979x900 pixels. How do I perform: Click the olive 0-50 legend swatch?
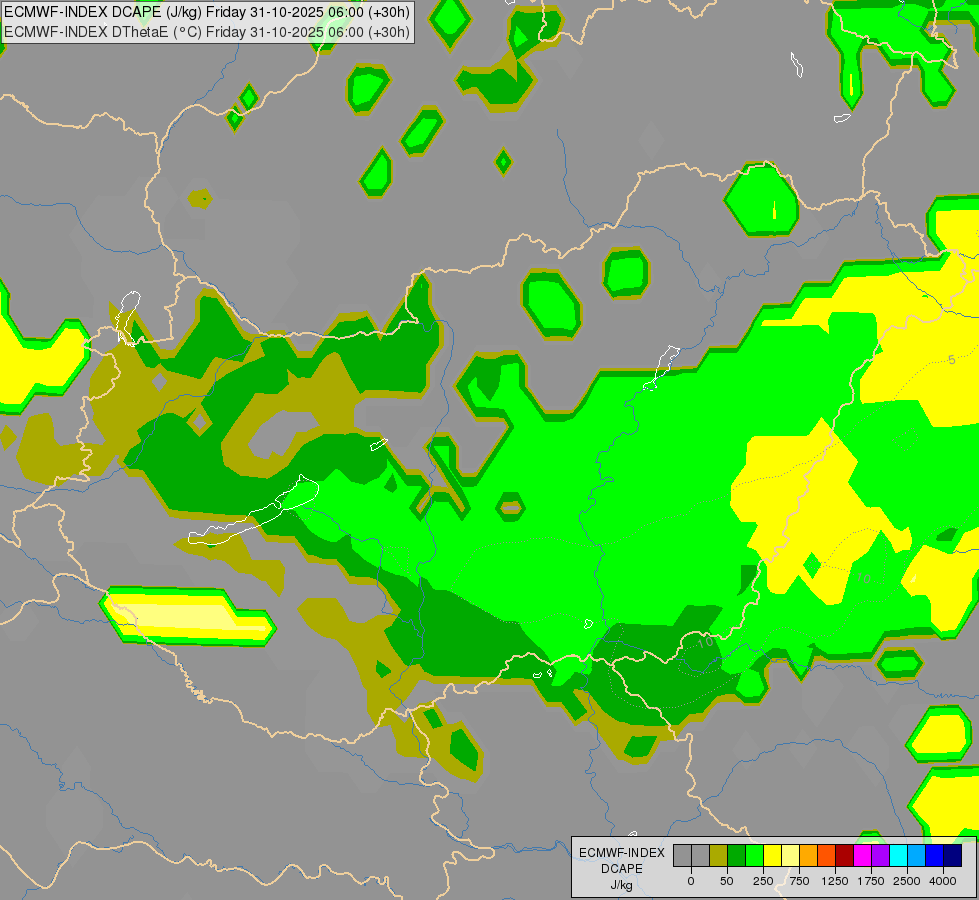point(718,856)
